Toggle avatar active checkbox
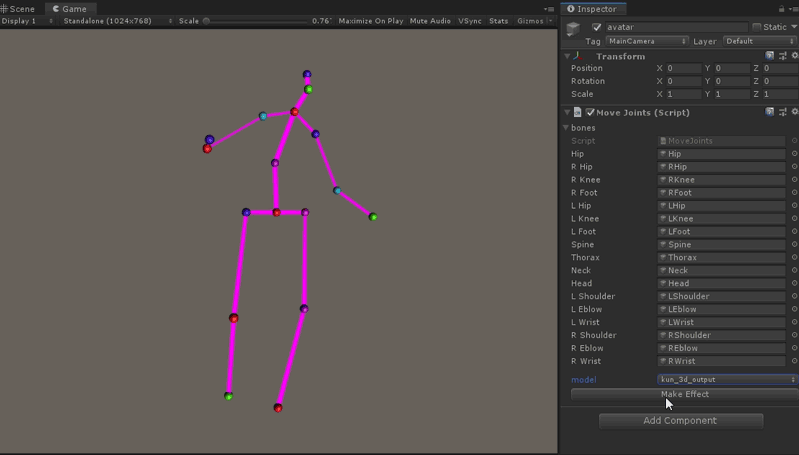The width and height of the screenshot is (799, 455). (597, 27)
